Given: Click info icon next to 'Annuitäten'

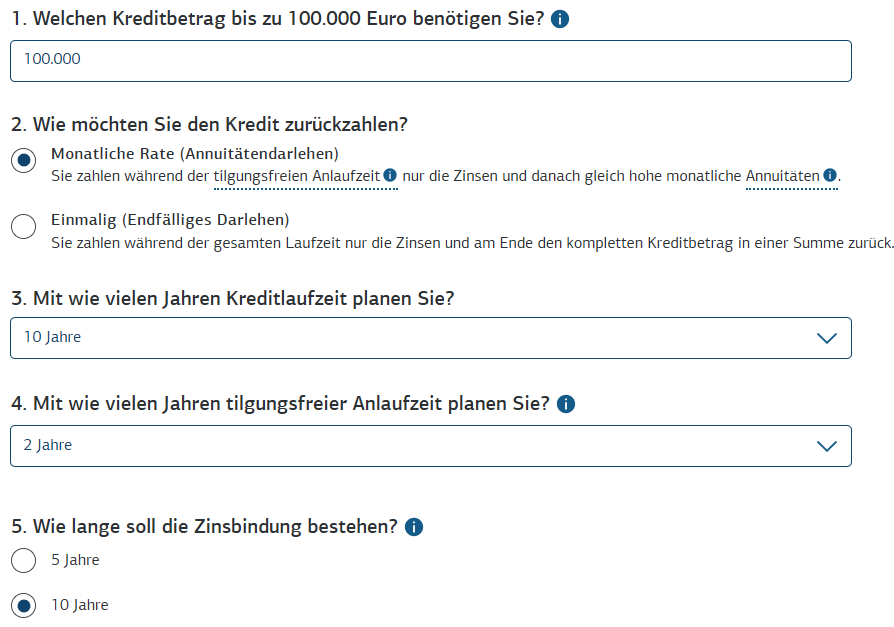Looking at the screenshot, I should (830, 176).
